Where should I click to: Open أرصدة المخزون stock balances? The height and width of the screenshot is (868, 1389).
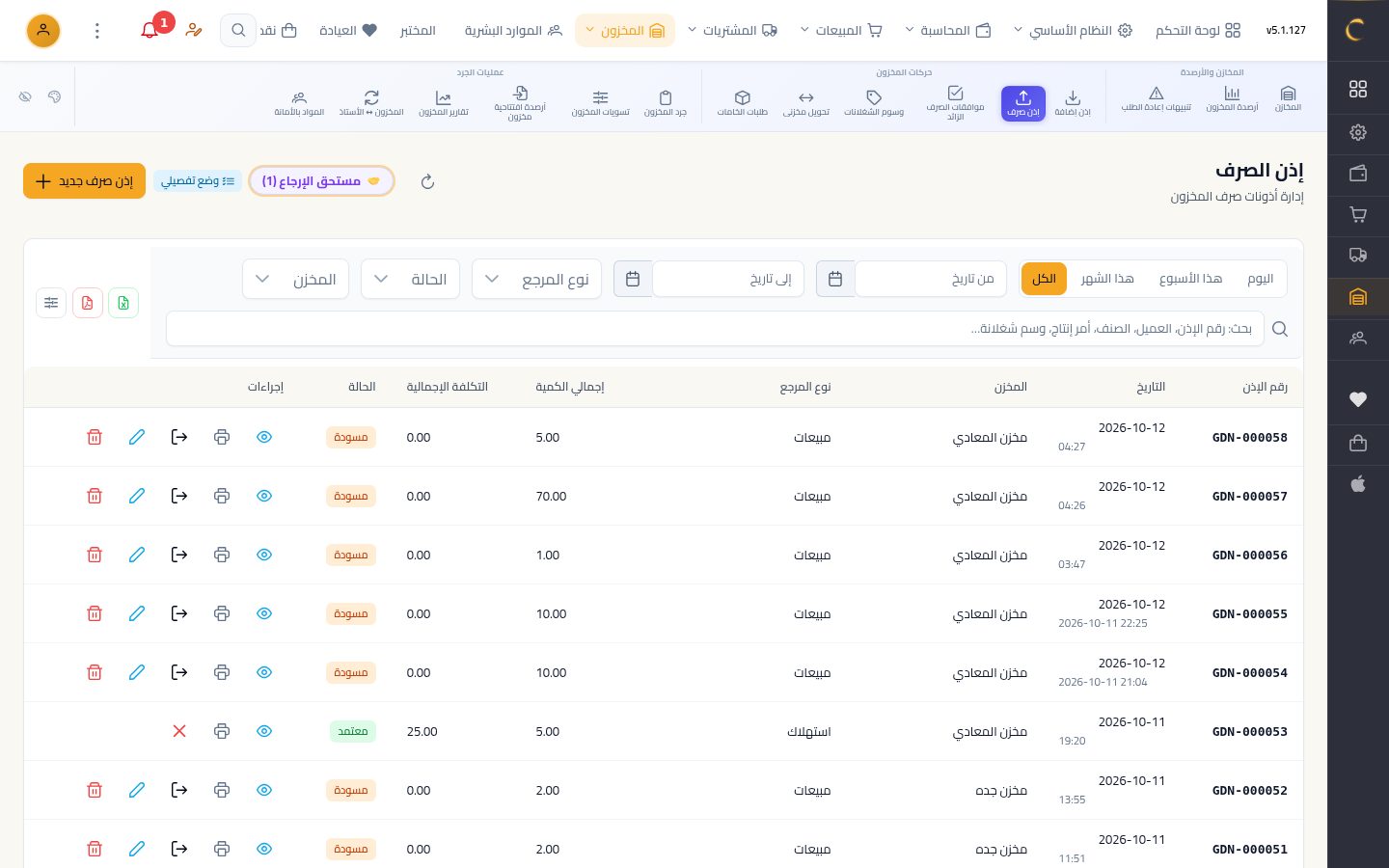click(1232, 99)
